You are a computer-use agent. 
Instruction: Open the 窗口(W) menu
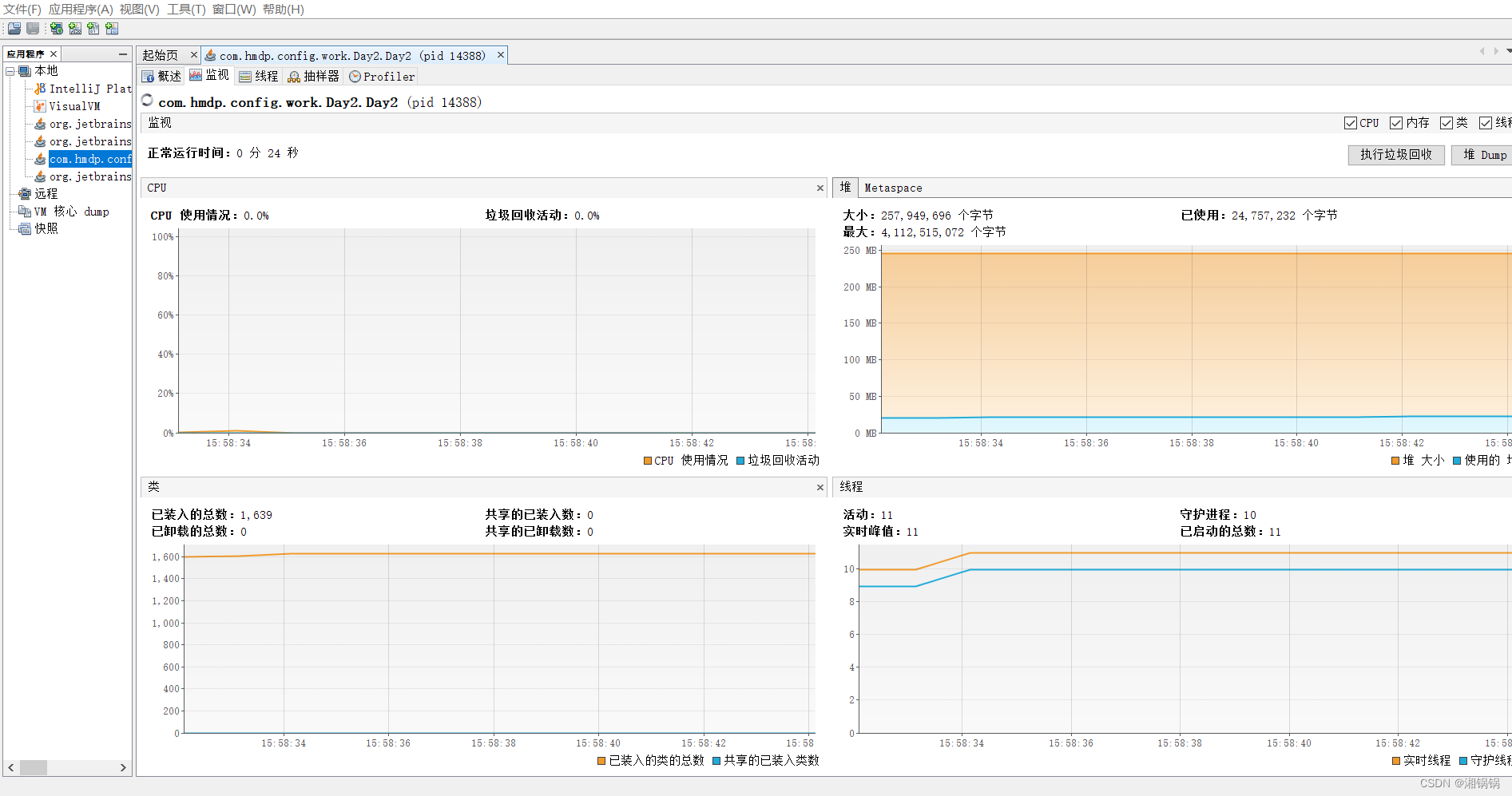coord(234,10)
